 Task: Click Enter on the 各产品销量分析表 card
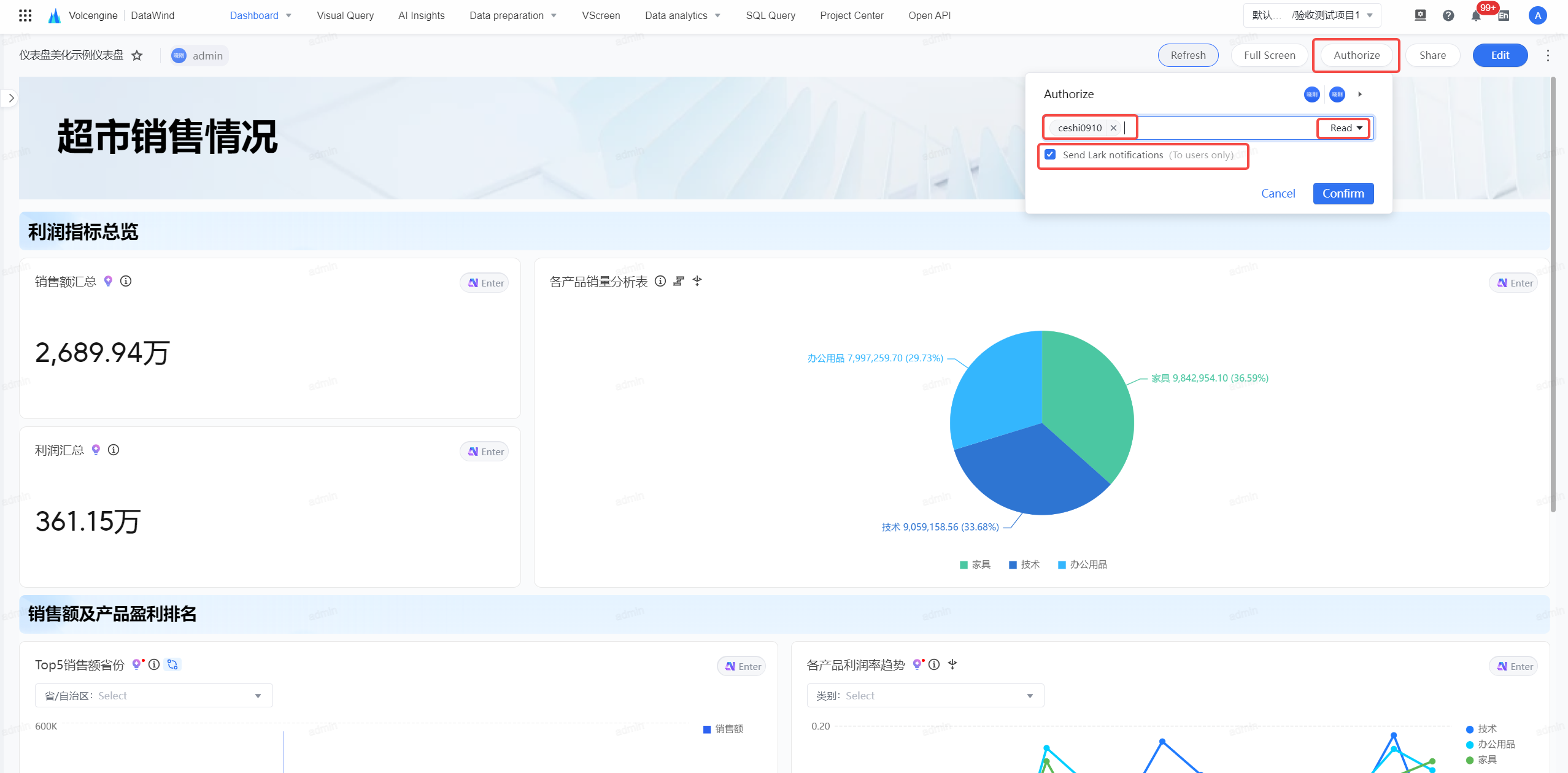click(x=1513, y=283)
